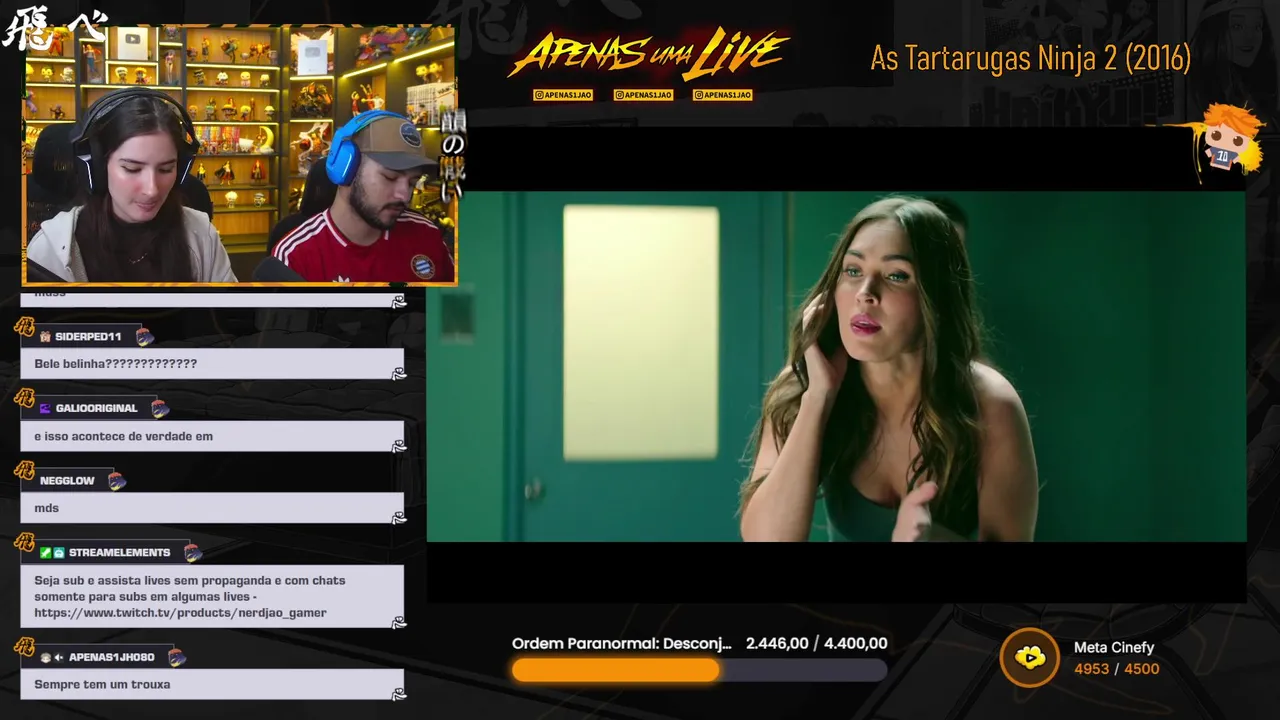Click the last @APENAS1JAO Instagram tag

(723, 95)
